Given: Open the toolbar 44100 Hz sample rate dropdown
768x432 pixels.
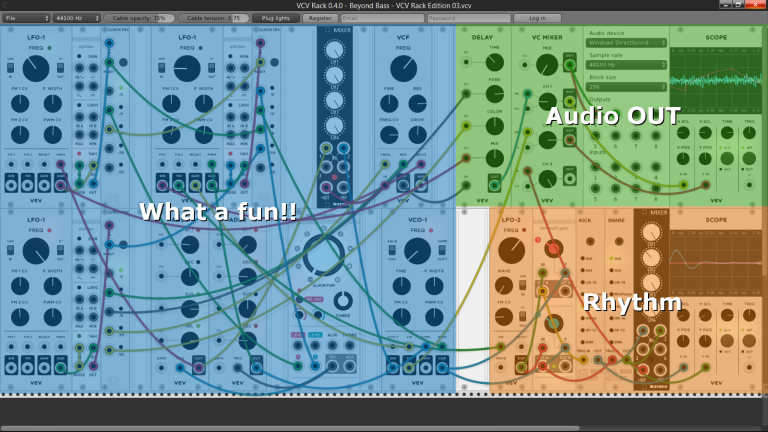Looking at the screenshot, I should (77, 18).
